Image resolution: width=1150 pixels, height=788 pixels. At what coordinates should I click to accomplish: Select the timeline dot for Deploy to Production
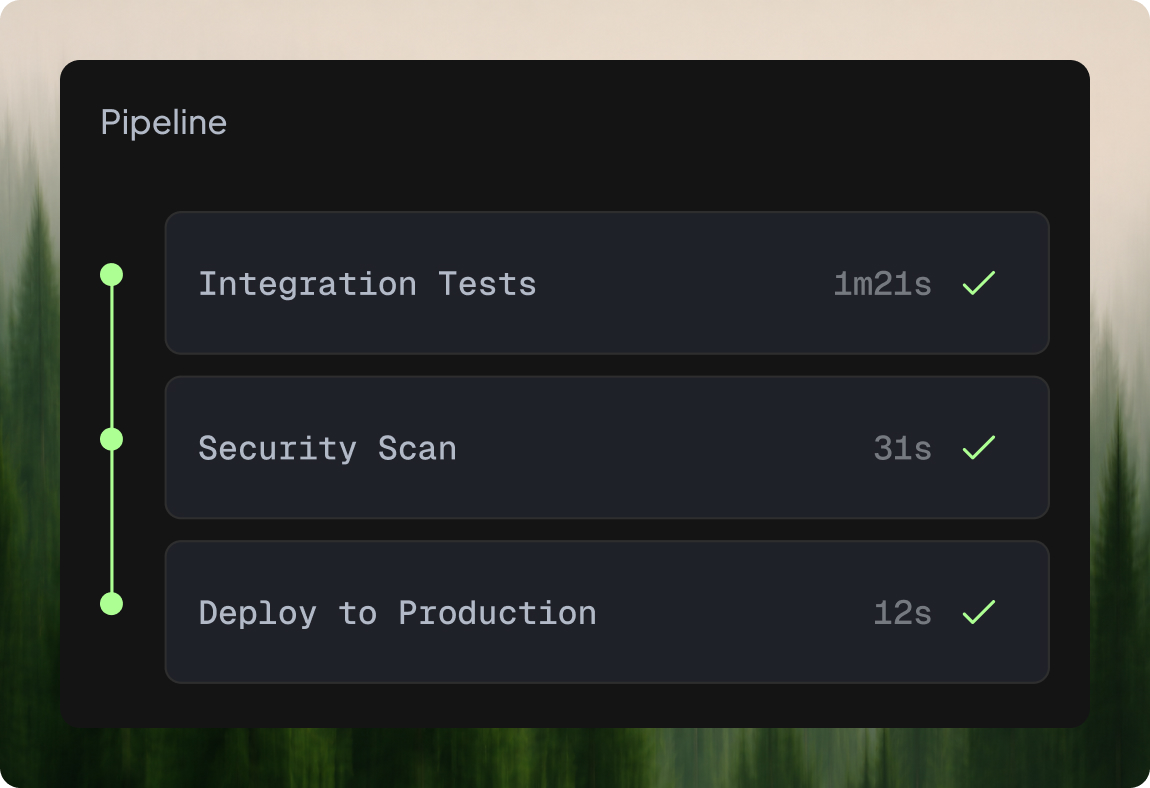pos(111,604)
